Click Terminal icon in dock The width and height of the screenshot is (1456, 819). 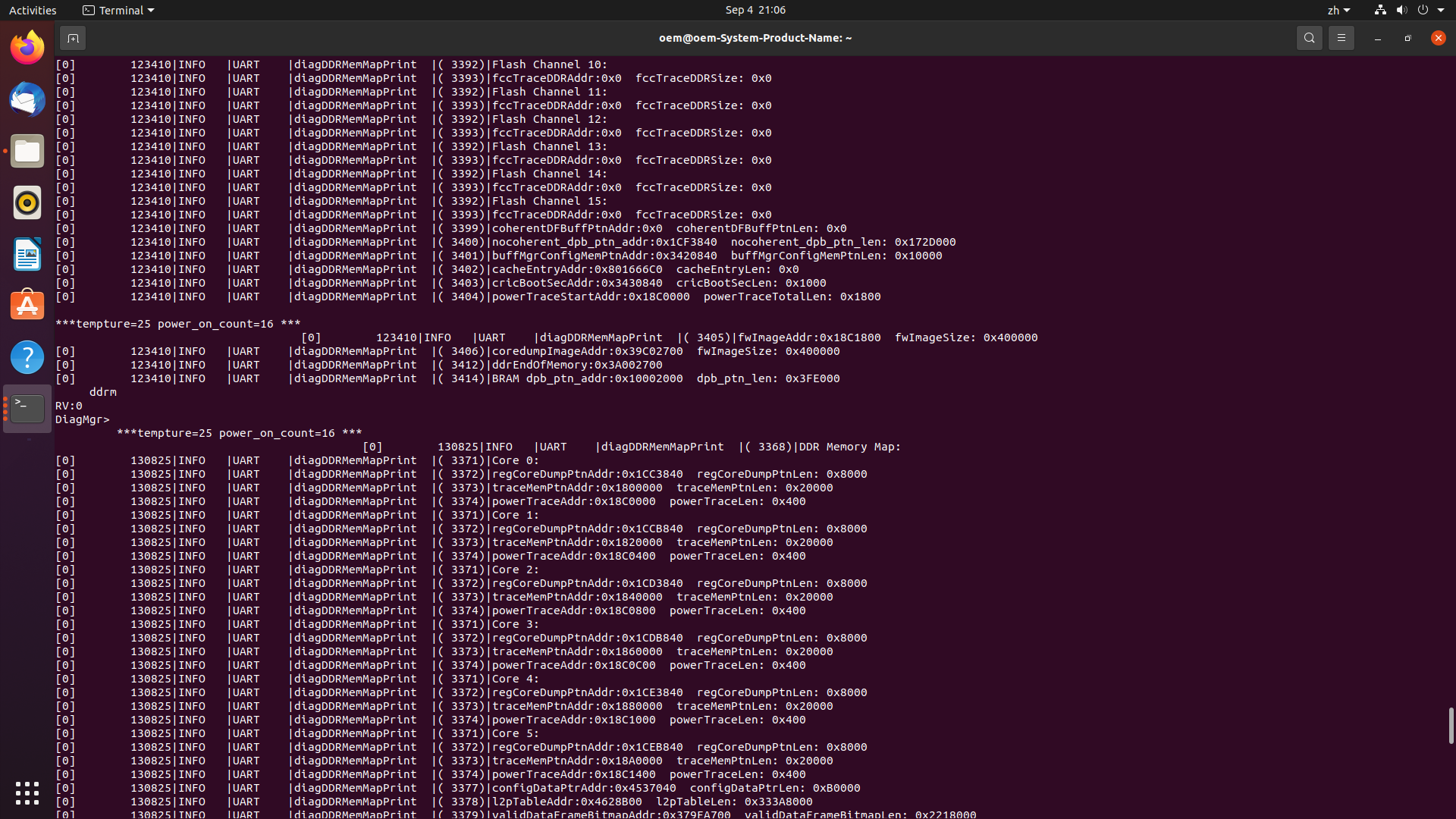27,409
